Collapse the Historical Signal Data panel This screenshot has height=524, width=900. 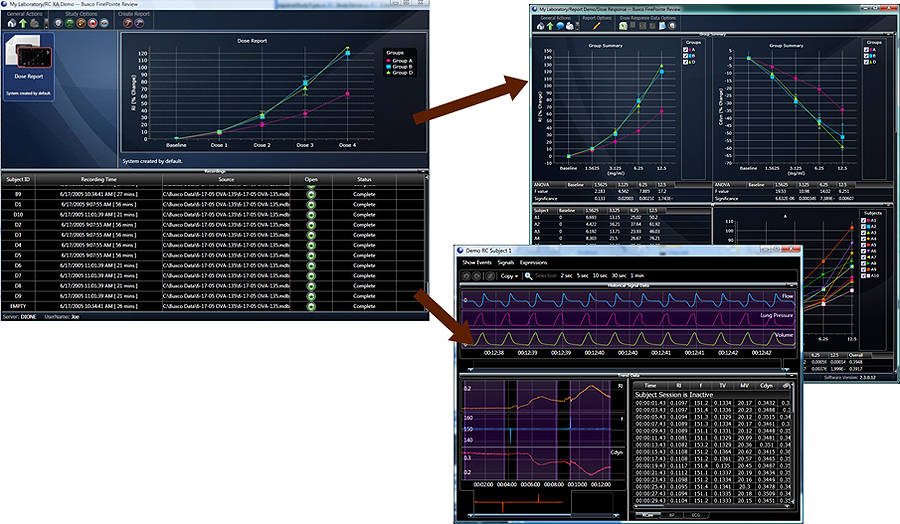tap(791, 285)
